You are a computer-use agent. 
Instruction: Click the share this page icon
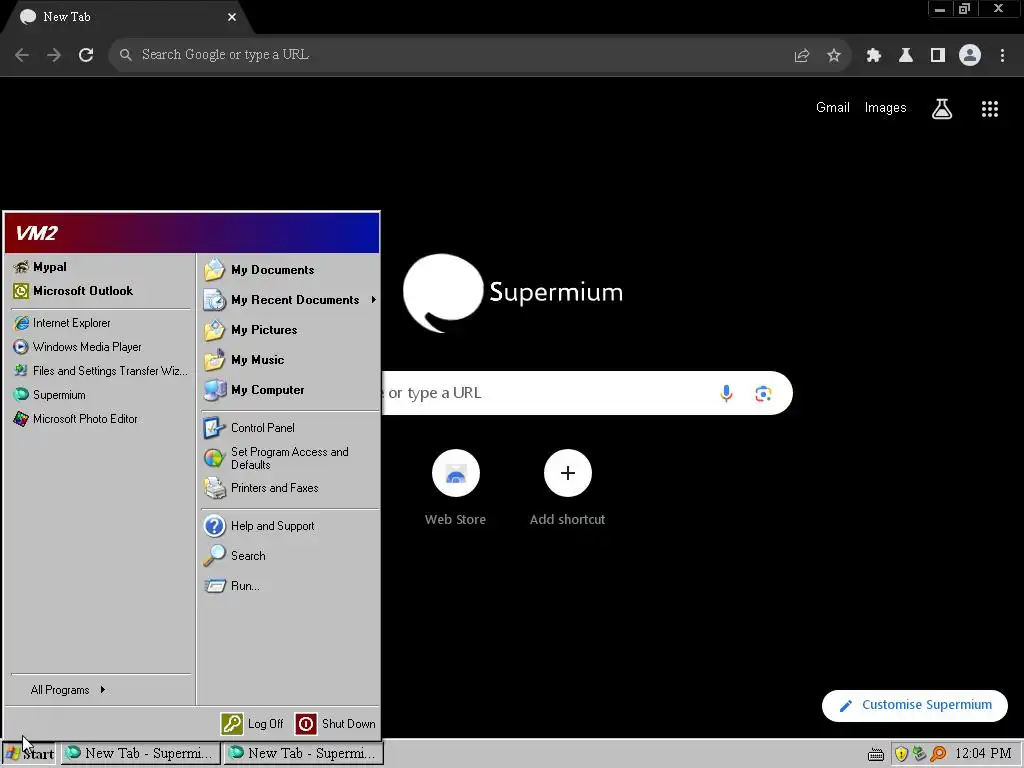pos(802,56)
